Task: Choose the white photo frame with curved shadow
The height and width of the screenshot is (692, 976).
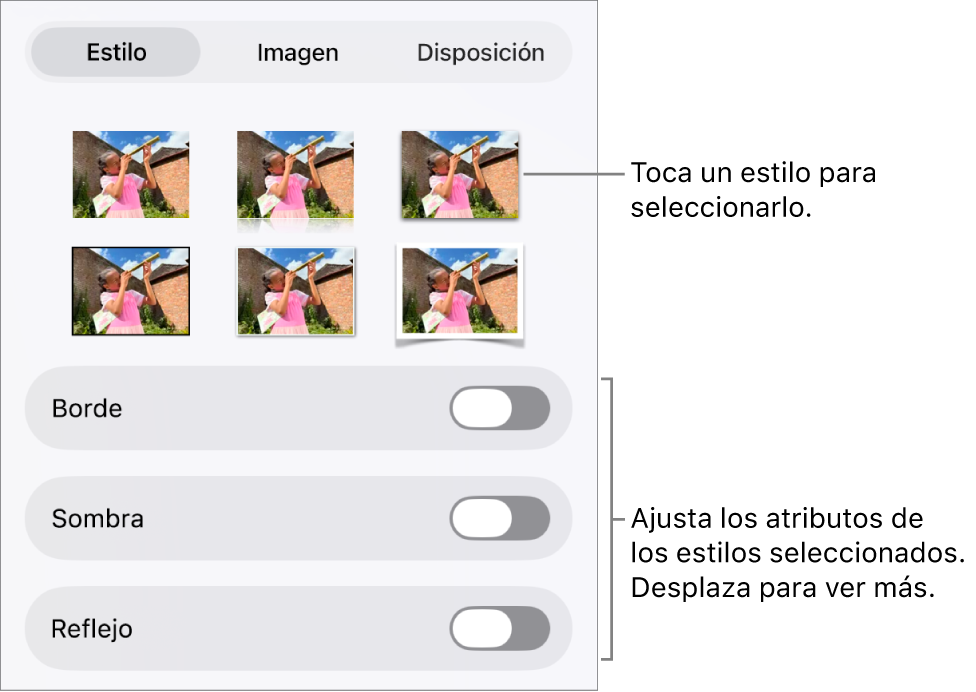Action: pyautogui.click(x=460, y=294)
